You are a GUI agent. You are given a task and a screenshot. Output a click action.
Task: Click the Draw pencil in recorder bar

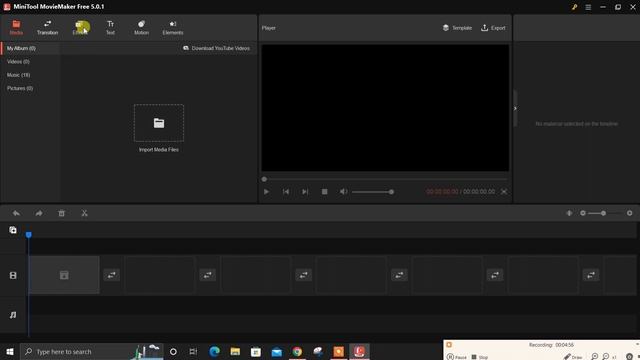(x=573, y=357)
